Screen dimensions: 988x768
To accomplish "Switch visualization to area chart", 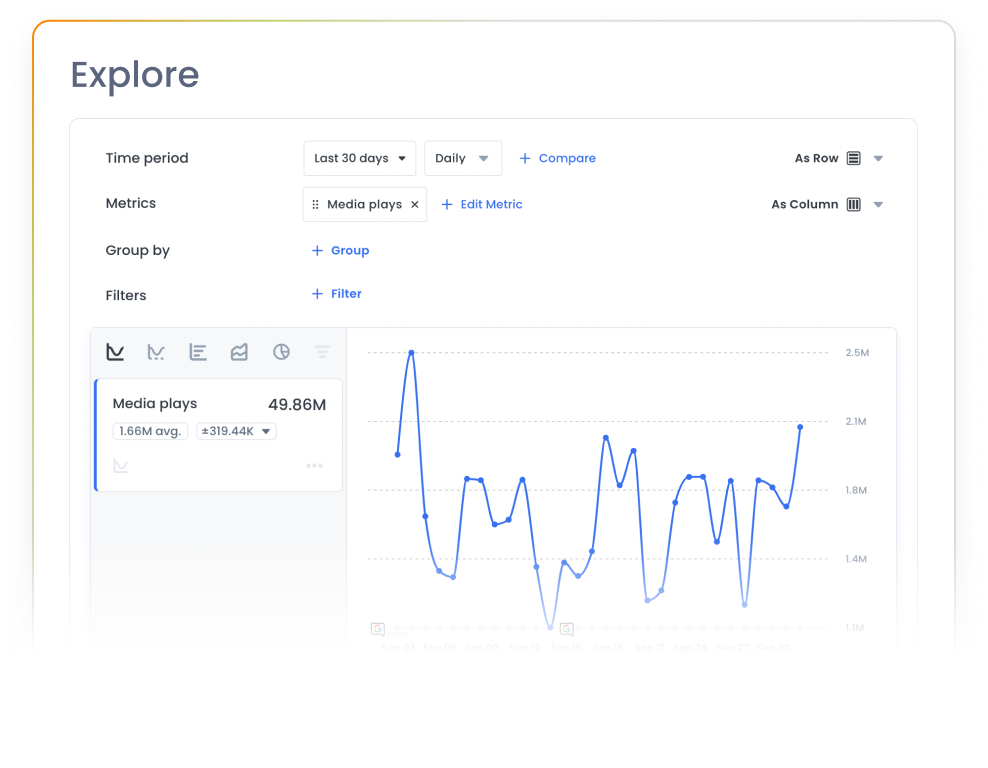I will click(x=239, y=352).
